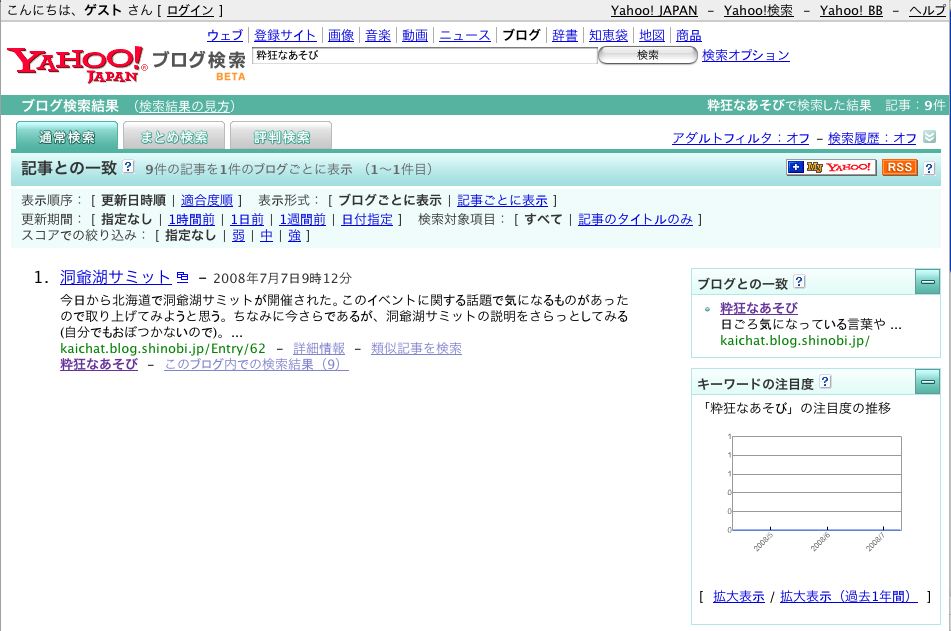The image size is (951, 631).
Task: Click the 検索 search button
Action: 648,55
